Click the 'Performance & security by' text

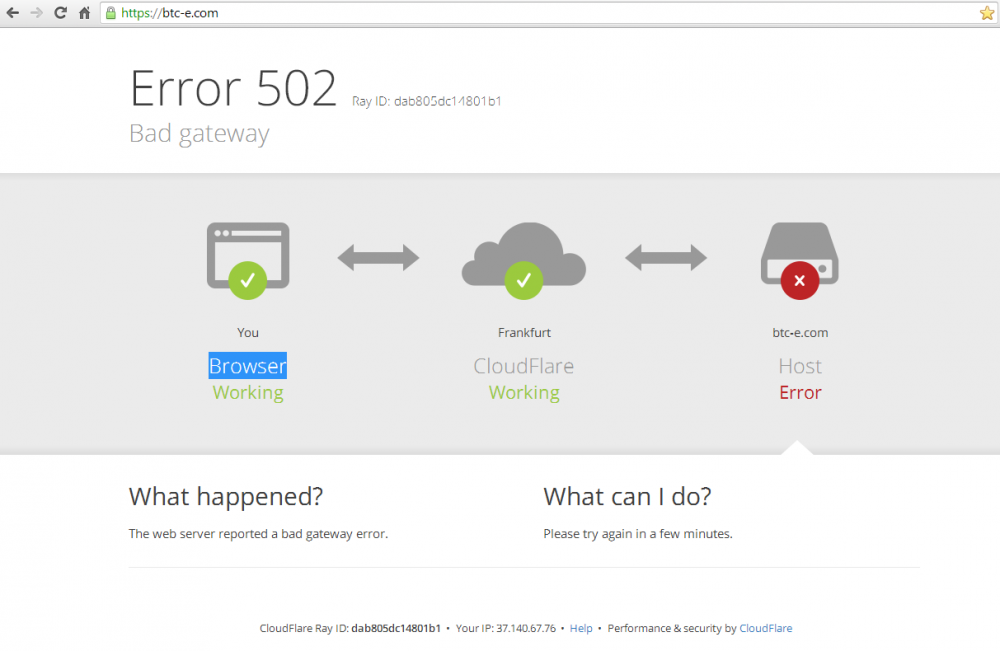pos(672,628)
